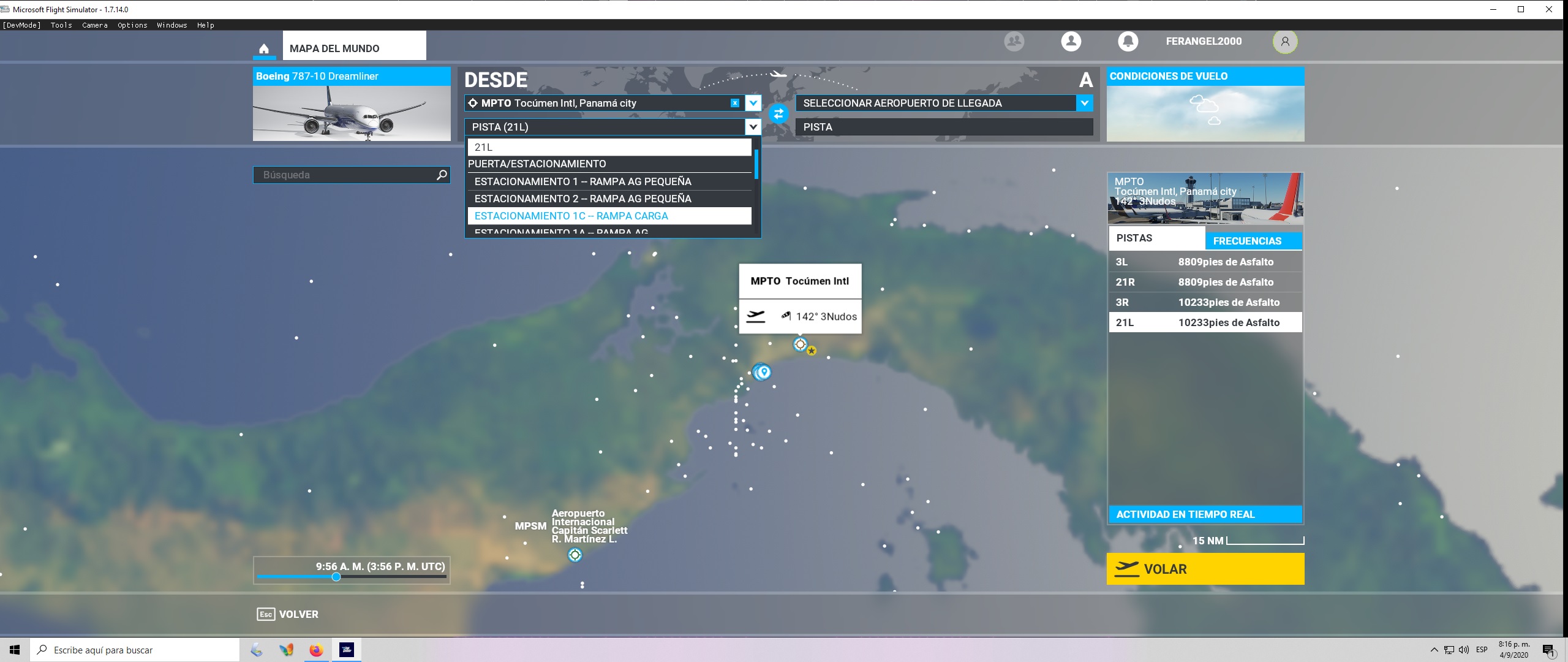Click the Flight Simulator taskbar icon
Screen dimensions: 1568x662
point(347,650)
